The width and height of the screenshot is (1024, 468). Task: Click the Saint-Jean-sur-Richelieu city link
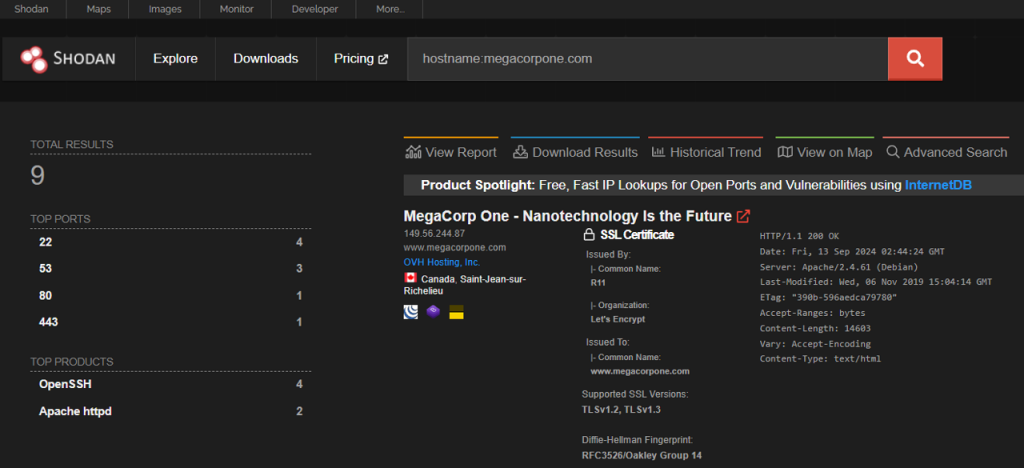(465, 285)
